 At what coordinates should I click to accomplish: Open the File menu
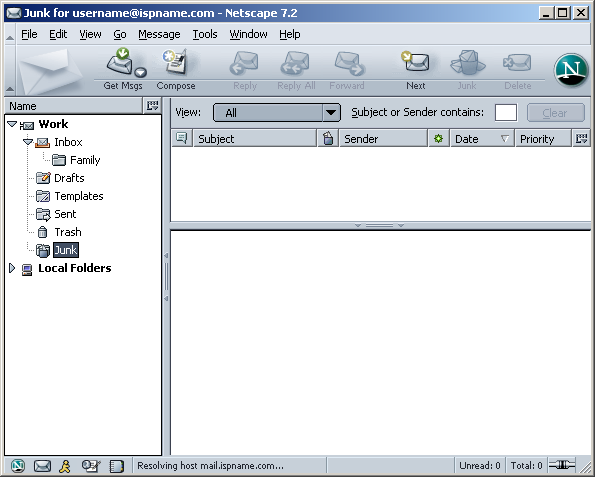tap(29, 34)
